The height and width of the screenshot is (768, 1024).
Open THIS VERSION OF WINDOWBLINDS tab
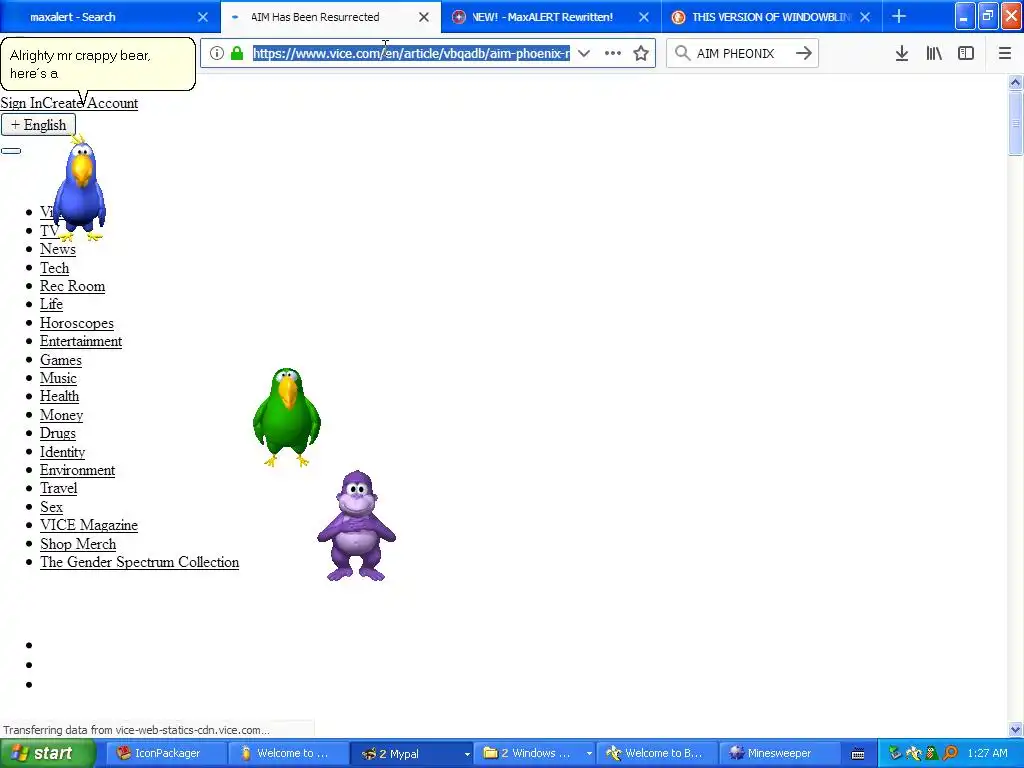click(772, 17)
